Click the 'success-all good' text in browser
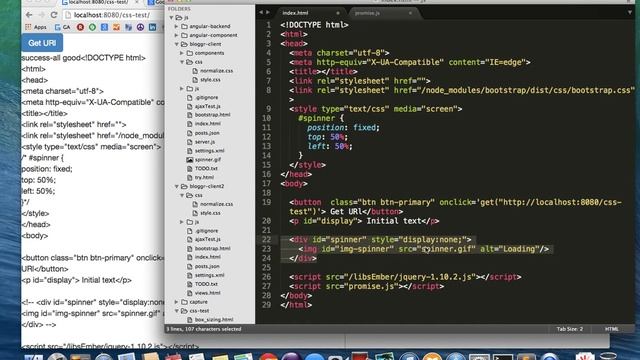640x360 pixels. (52, 58)
